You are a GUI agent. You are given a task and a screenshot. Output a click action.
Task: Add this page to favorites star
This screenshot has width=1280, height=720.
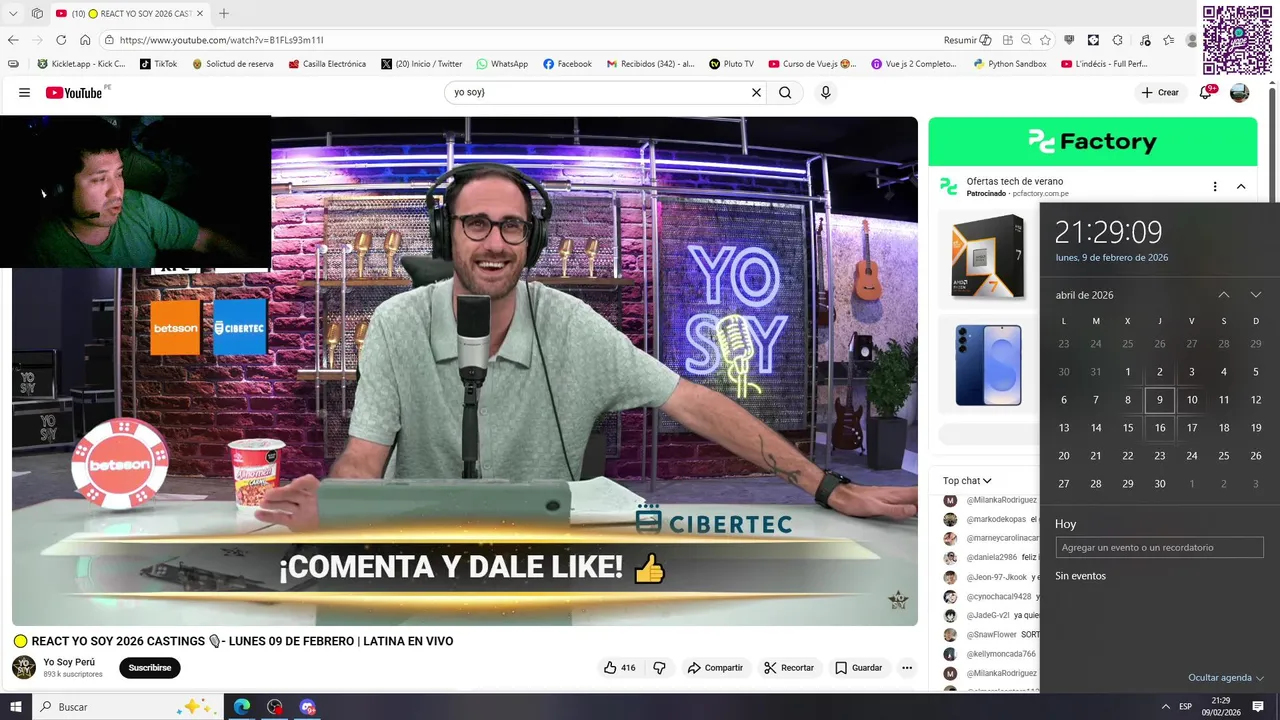tap(1045, 40)
